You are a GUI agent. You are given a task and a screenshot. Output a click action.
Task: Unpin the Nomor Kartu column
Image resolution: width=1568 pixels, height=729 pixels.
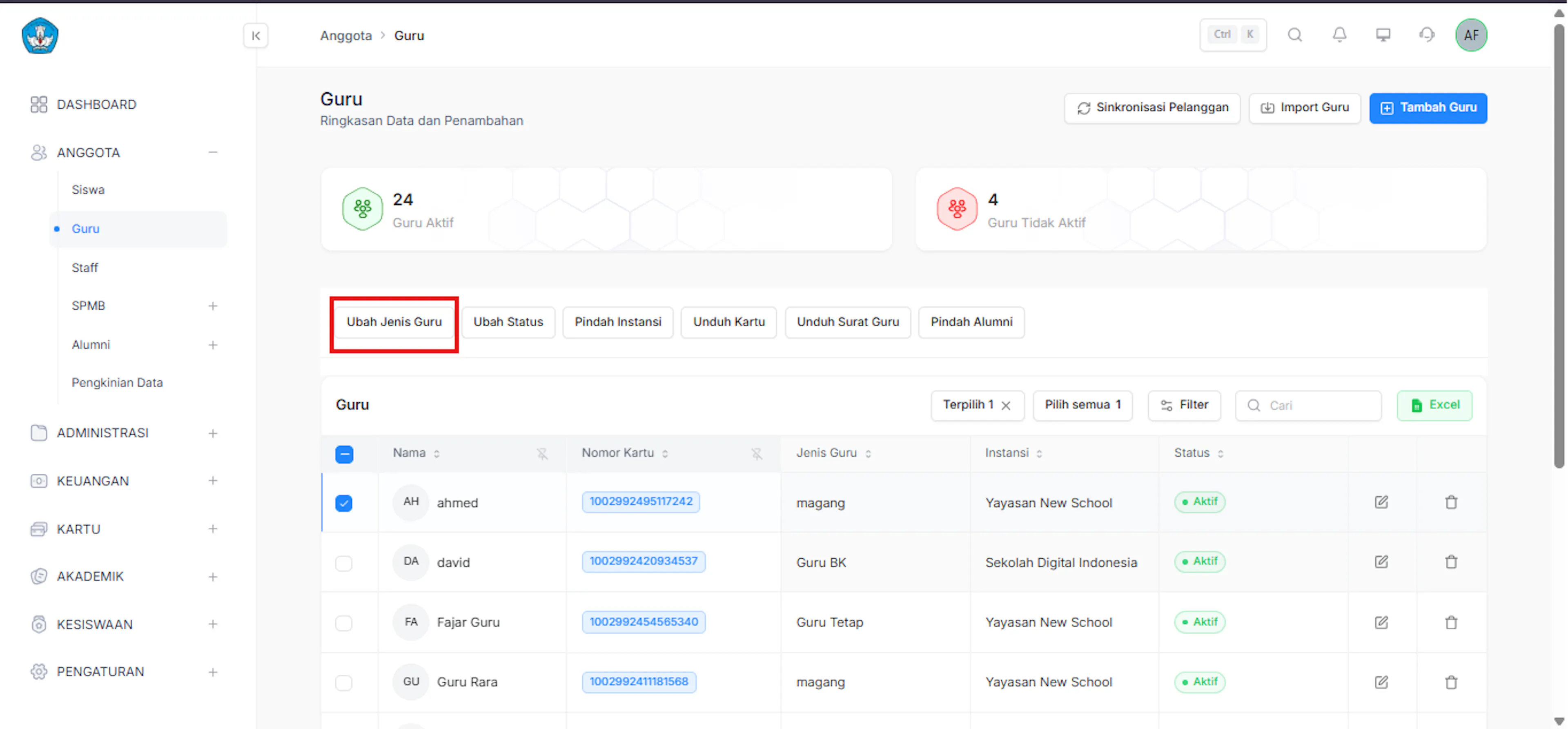click(756, 453)
